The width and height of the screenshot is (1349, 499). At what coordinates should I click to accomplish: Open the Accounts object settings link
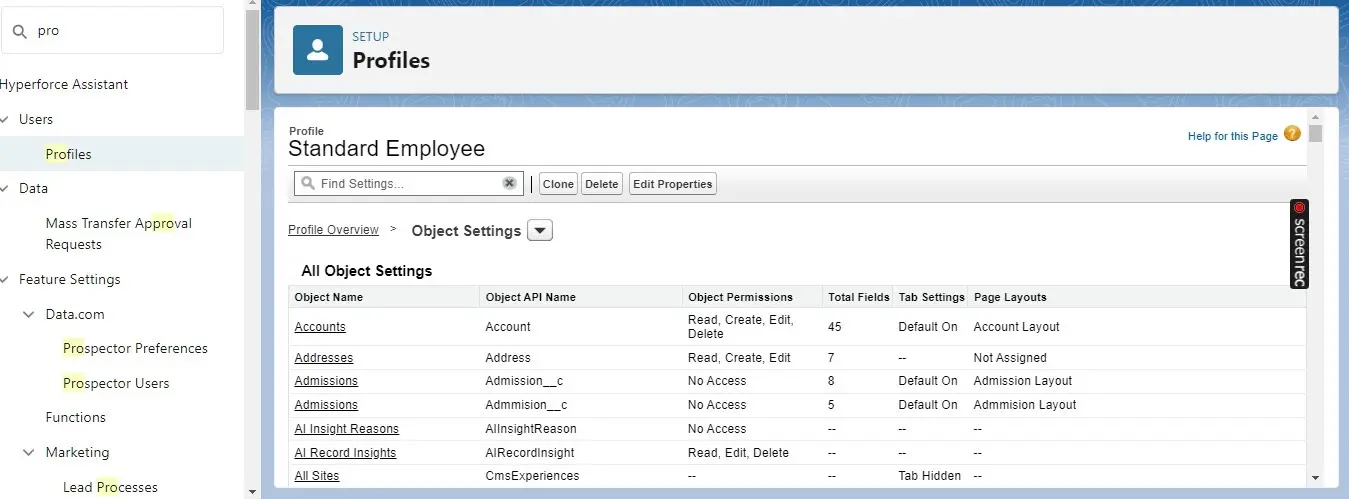coord(320,327)
